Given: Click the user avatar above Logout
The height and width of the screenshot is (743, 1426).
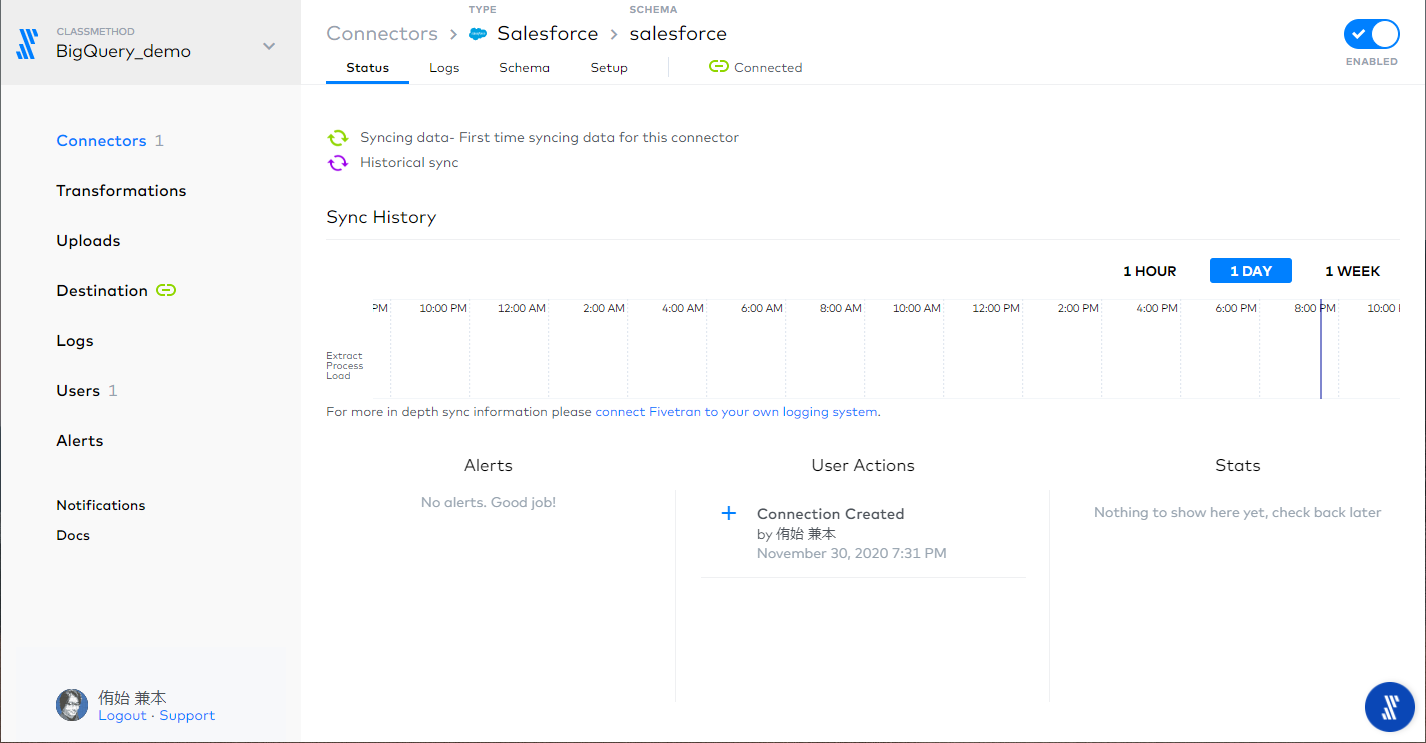Looking at the screenshot, I should 71,705.
